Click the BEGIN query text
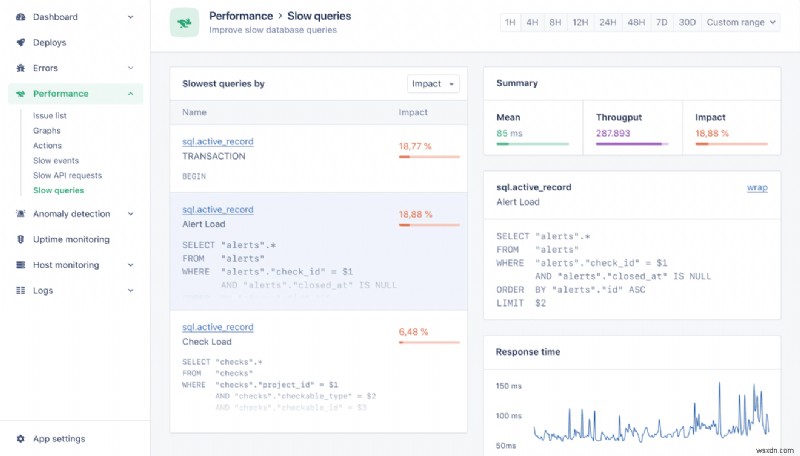This screenshot has width=800, height=456. 194,176
